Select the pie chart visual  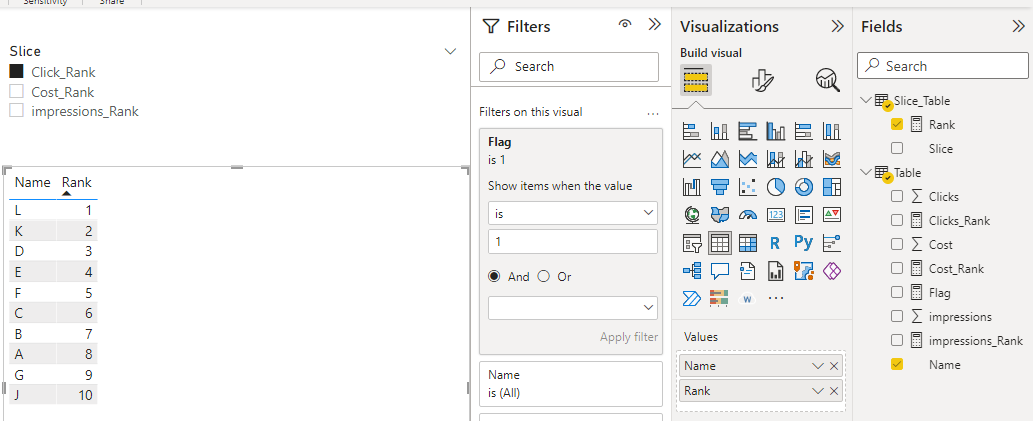click(x=775, y=187)
